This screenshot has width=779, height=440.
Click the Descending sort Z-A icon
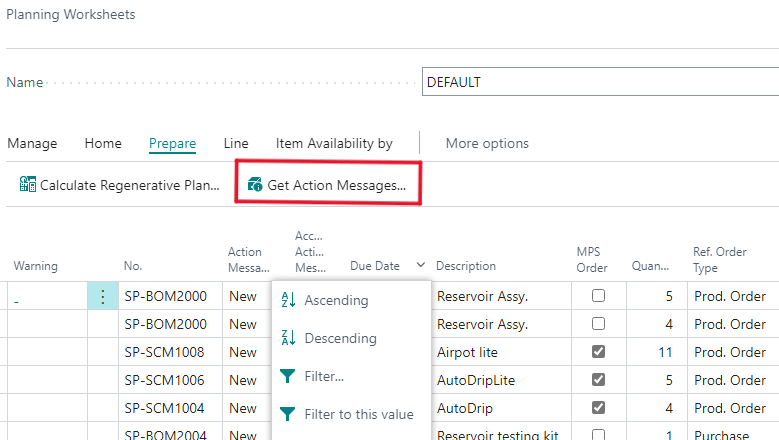point(288,338)
